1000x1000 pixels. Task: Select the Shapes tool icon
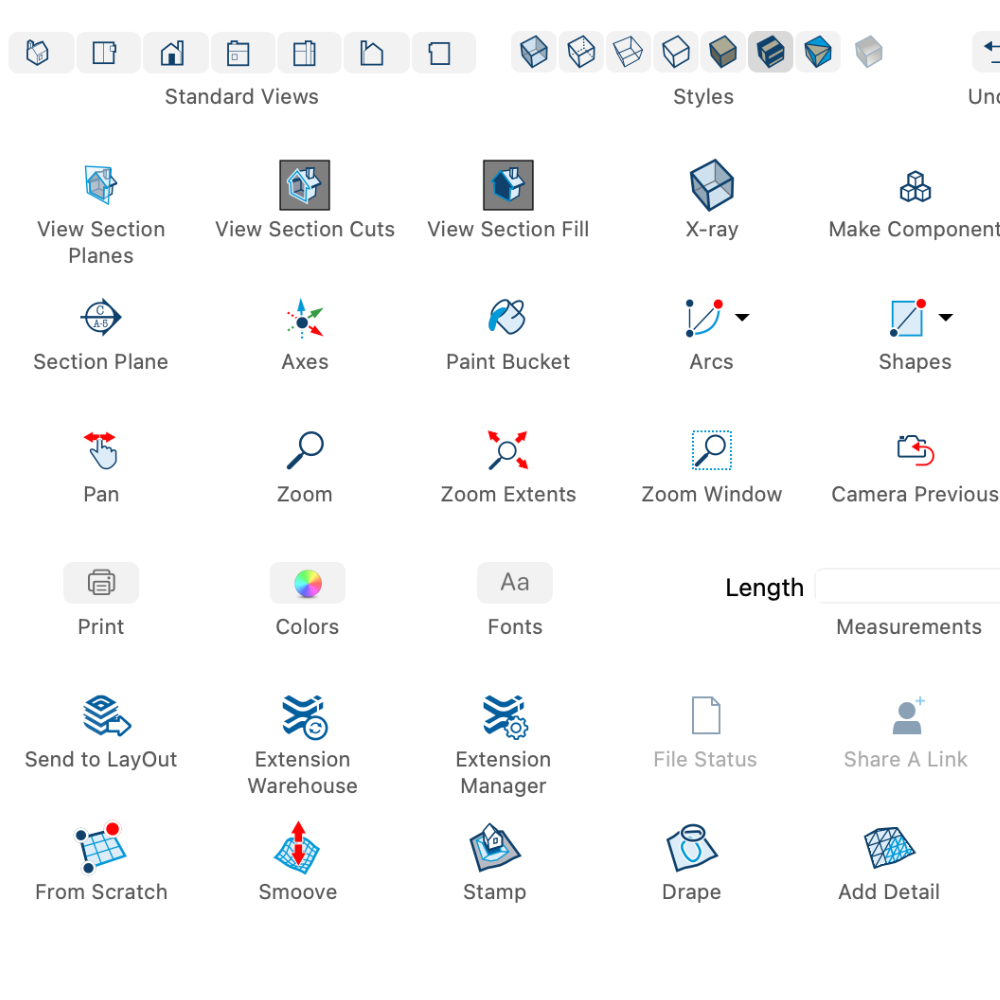point(908,318)
